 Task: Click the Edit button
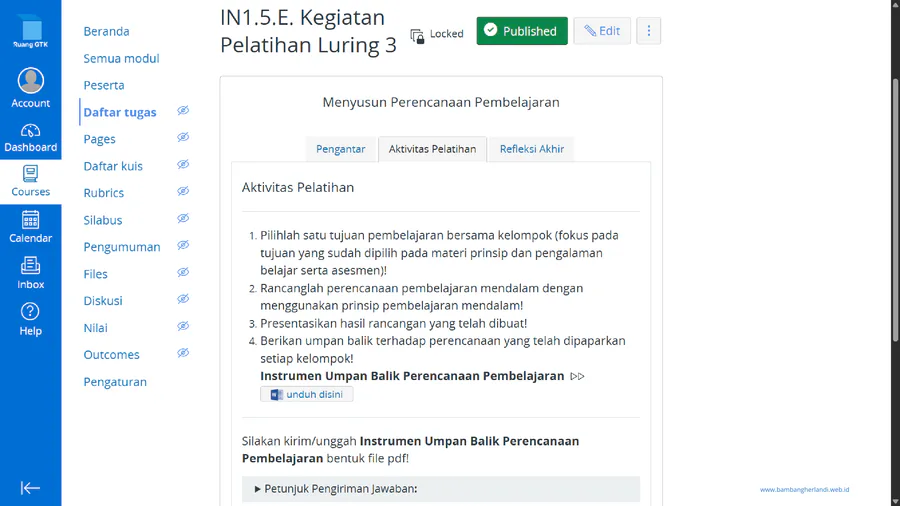pos(602,31)
